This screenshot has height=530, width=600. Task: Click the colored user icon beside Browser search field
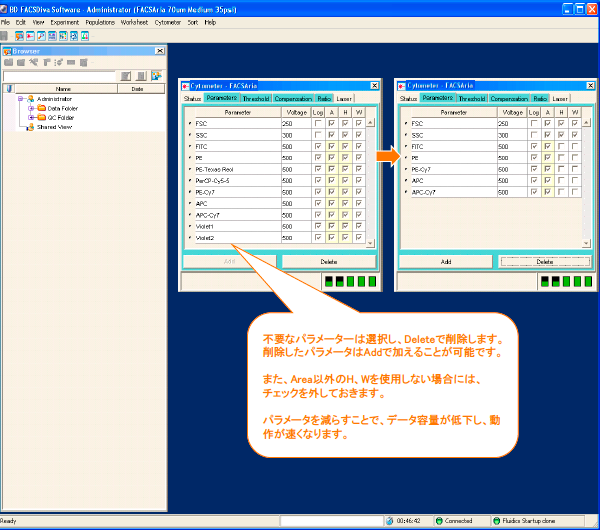[156, 76]
